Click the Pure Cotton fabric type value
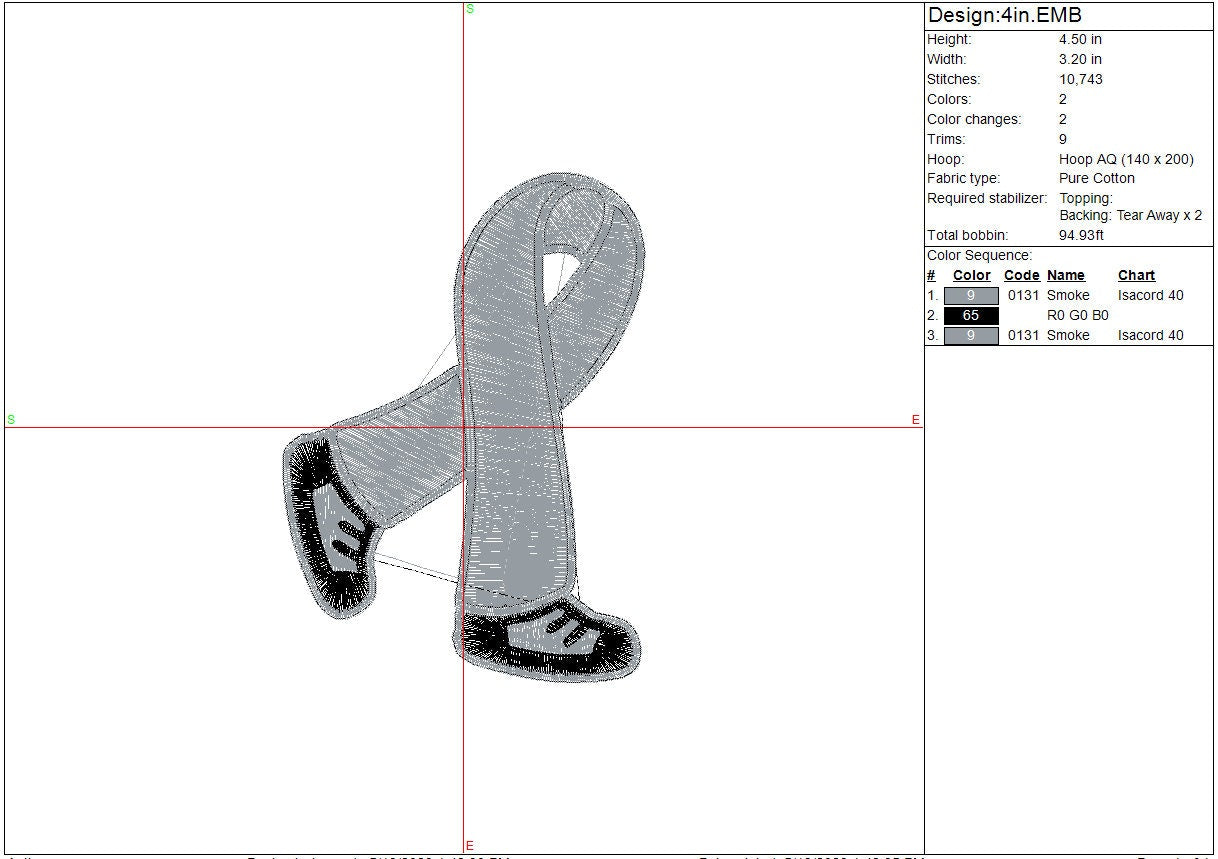This screenshot has width=1218, height=859. tap(1097, 179)
